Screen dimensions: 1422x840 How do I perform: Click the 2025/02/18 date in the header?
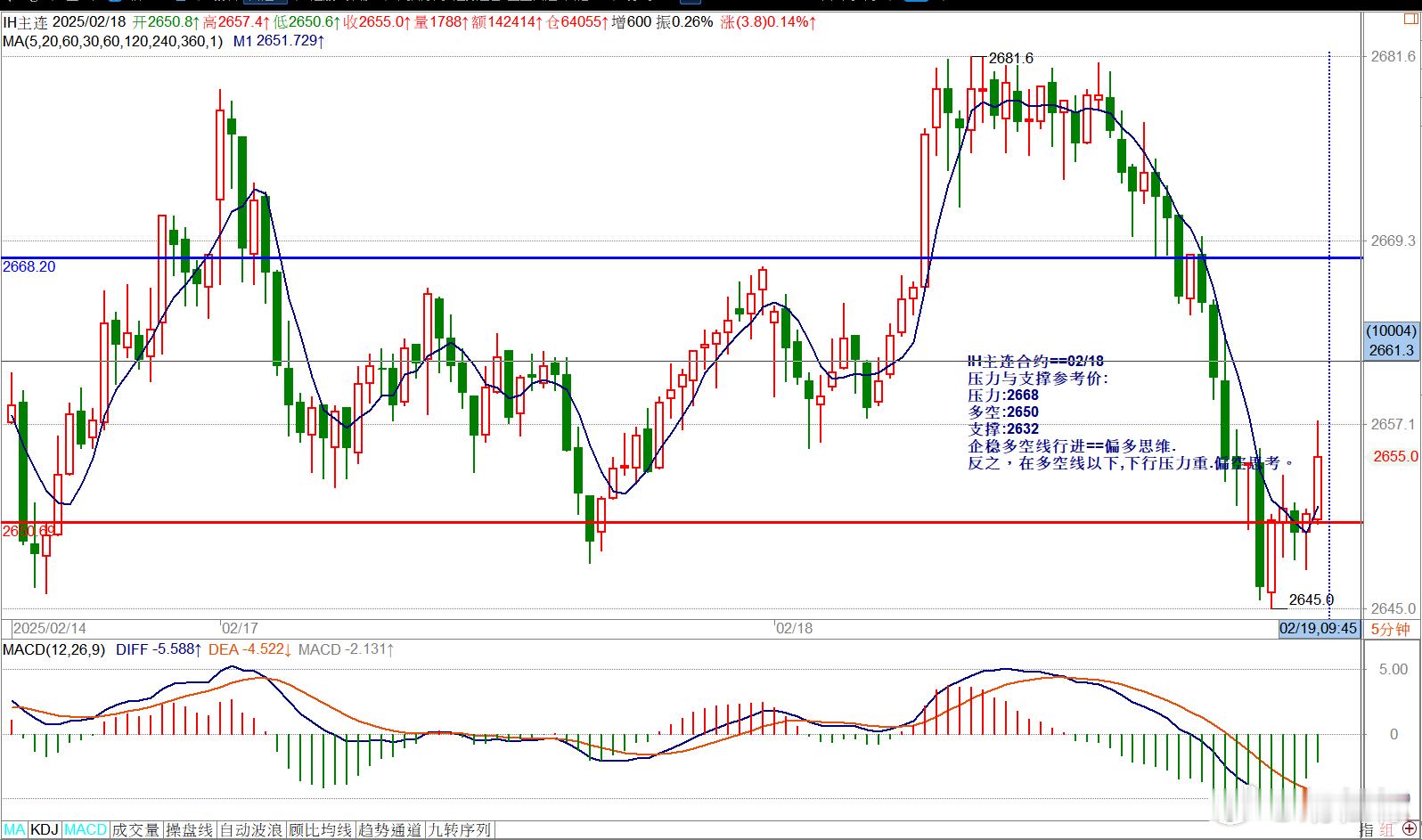89,22
